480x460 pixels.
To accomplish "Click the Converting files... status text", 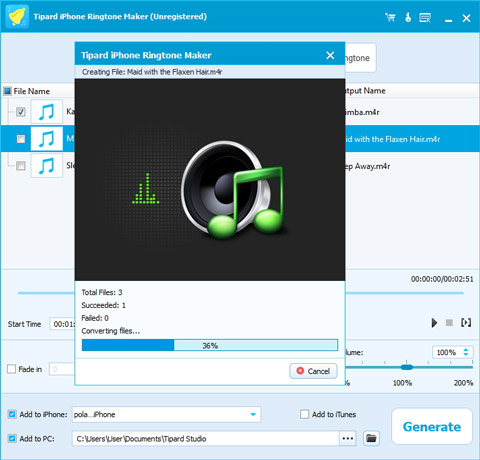I will pyautogui.click(x=111, y=331).
